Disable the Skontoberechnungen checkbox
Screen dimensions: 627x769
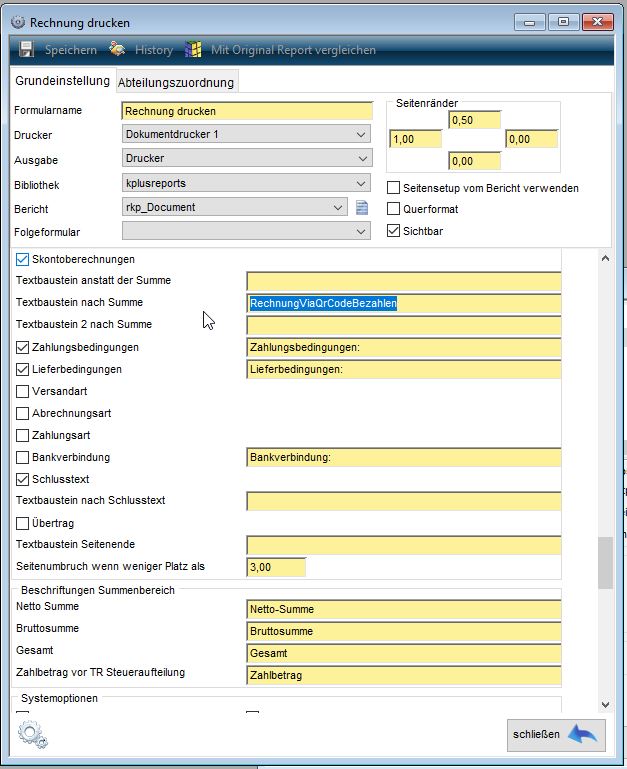23,260
